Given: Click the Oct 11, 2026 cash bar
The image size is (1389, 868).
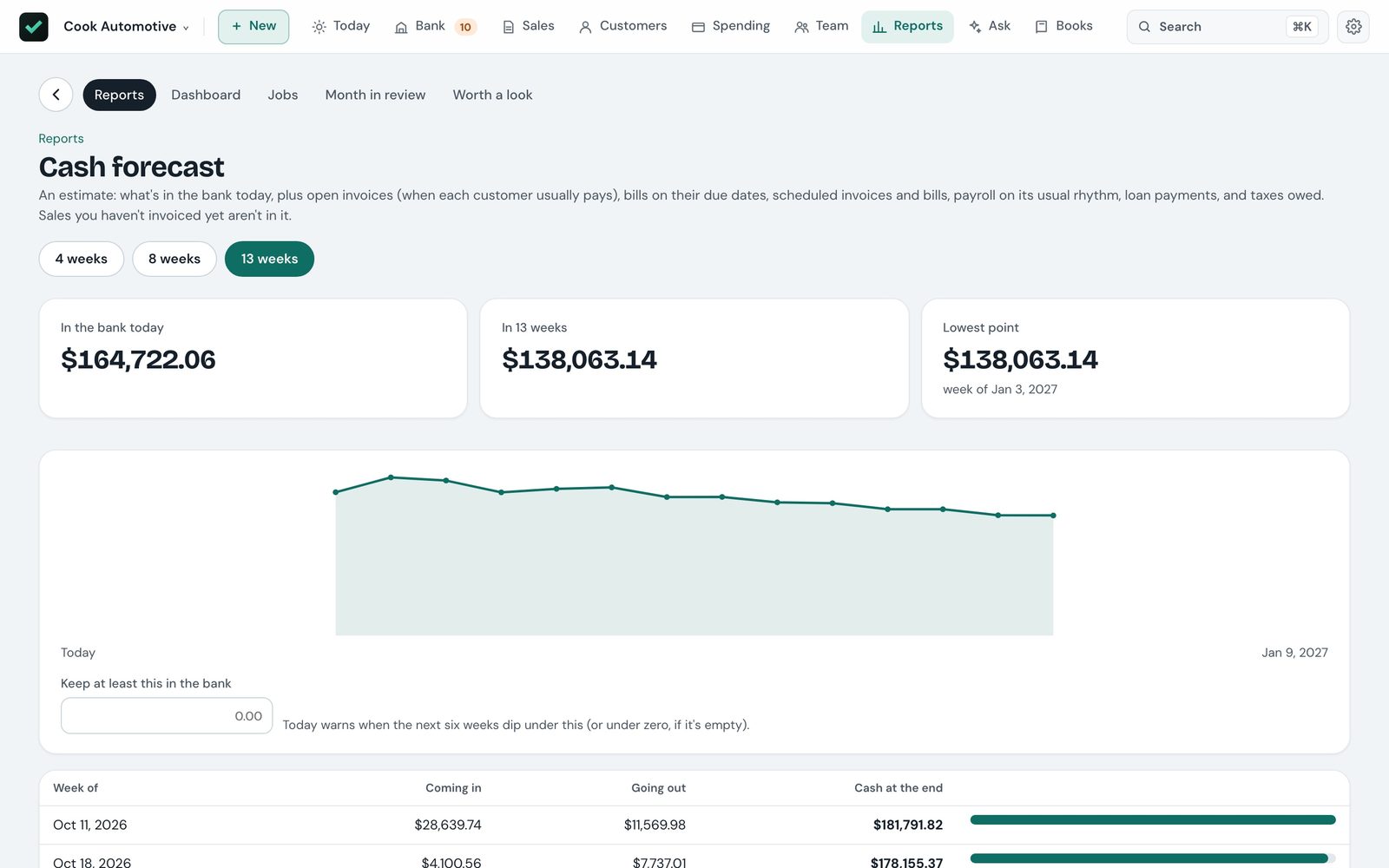Looking at the screenshot, I should tap(1153, 819).
